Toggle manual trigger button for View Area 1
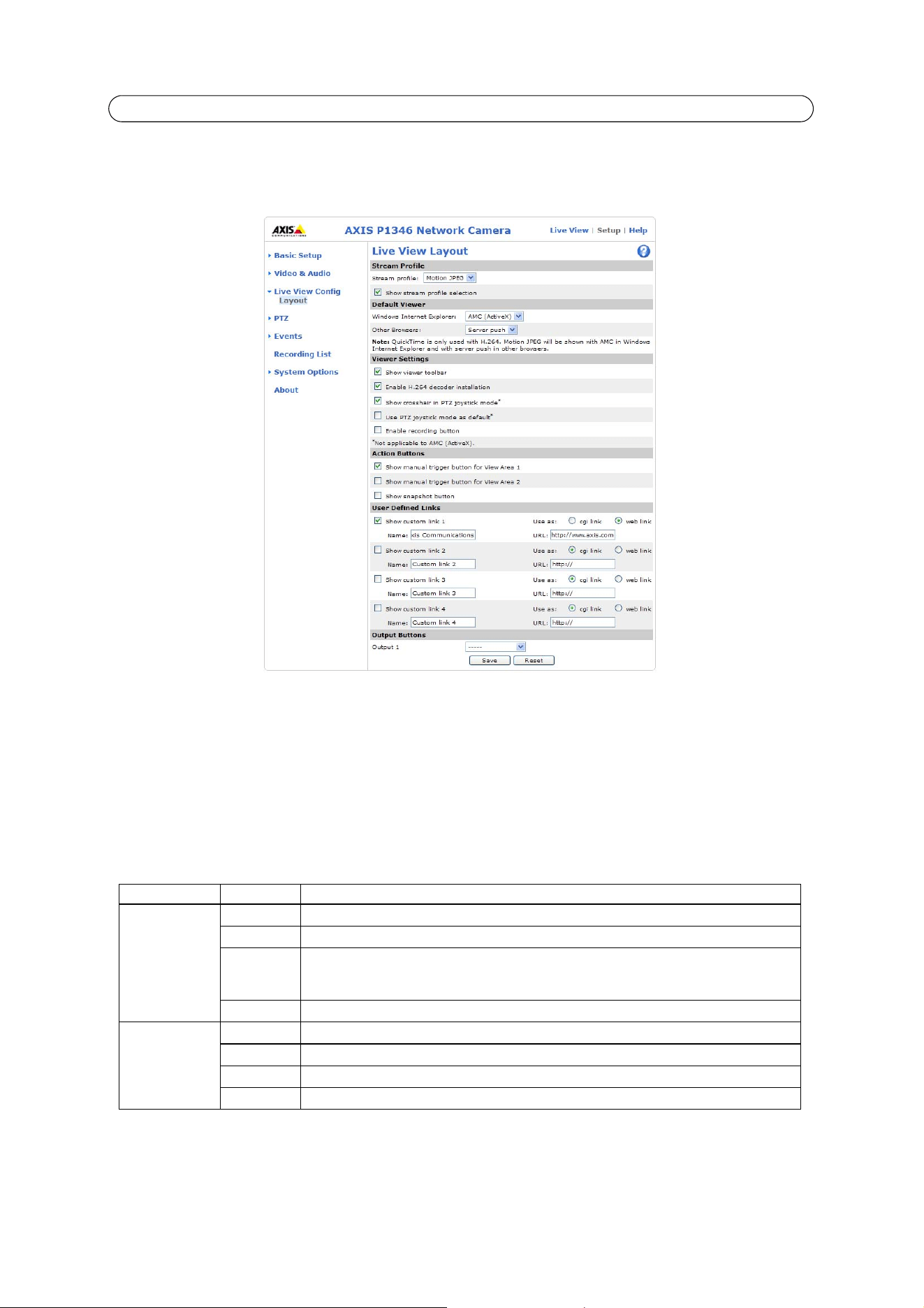This screenshot has width=924, height=1308. point(378,466)
